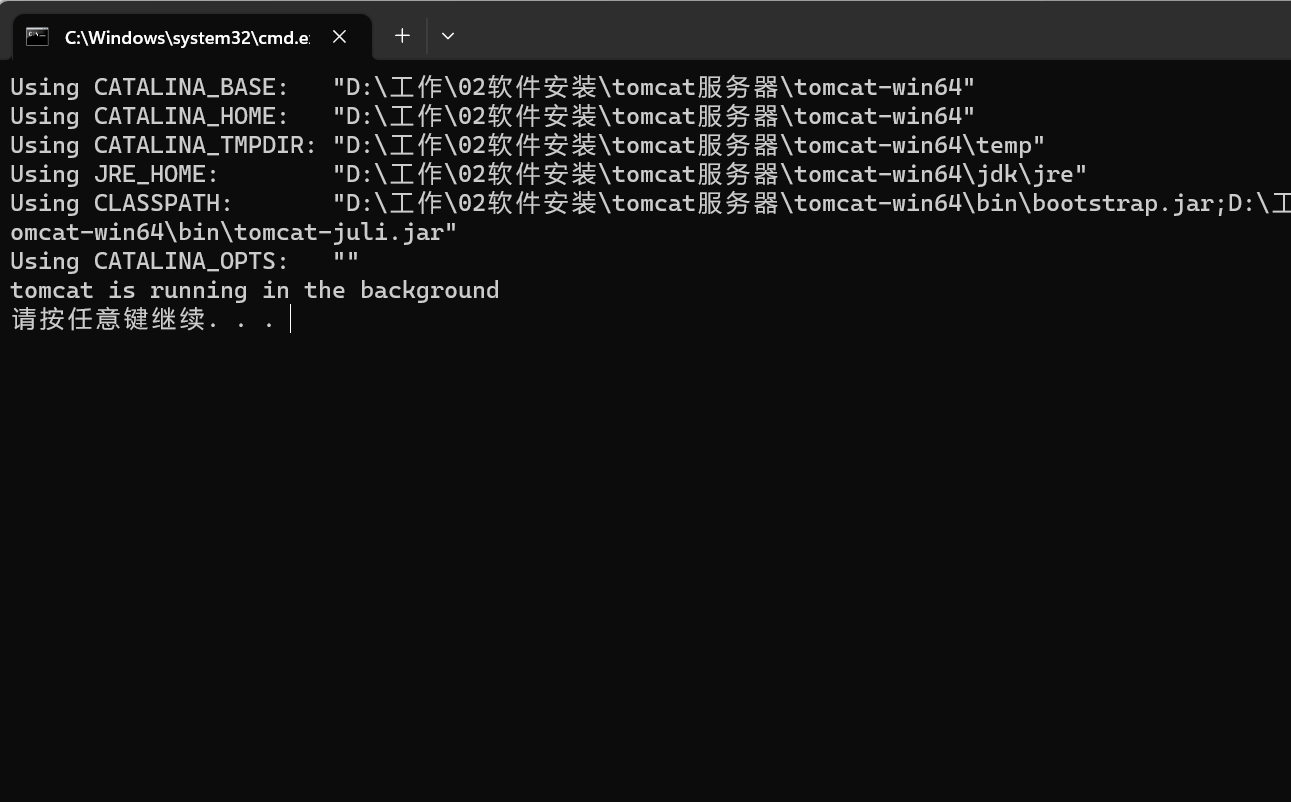Expand the new-tab profile dropdown chevron
This screenshot has height=802, width=1291.
tap(448, 36)
